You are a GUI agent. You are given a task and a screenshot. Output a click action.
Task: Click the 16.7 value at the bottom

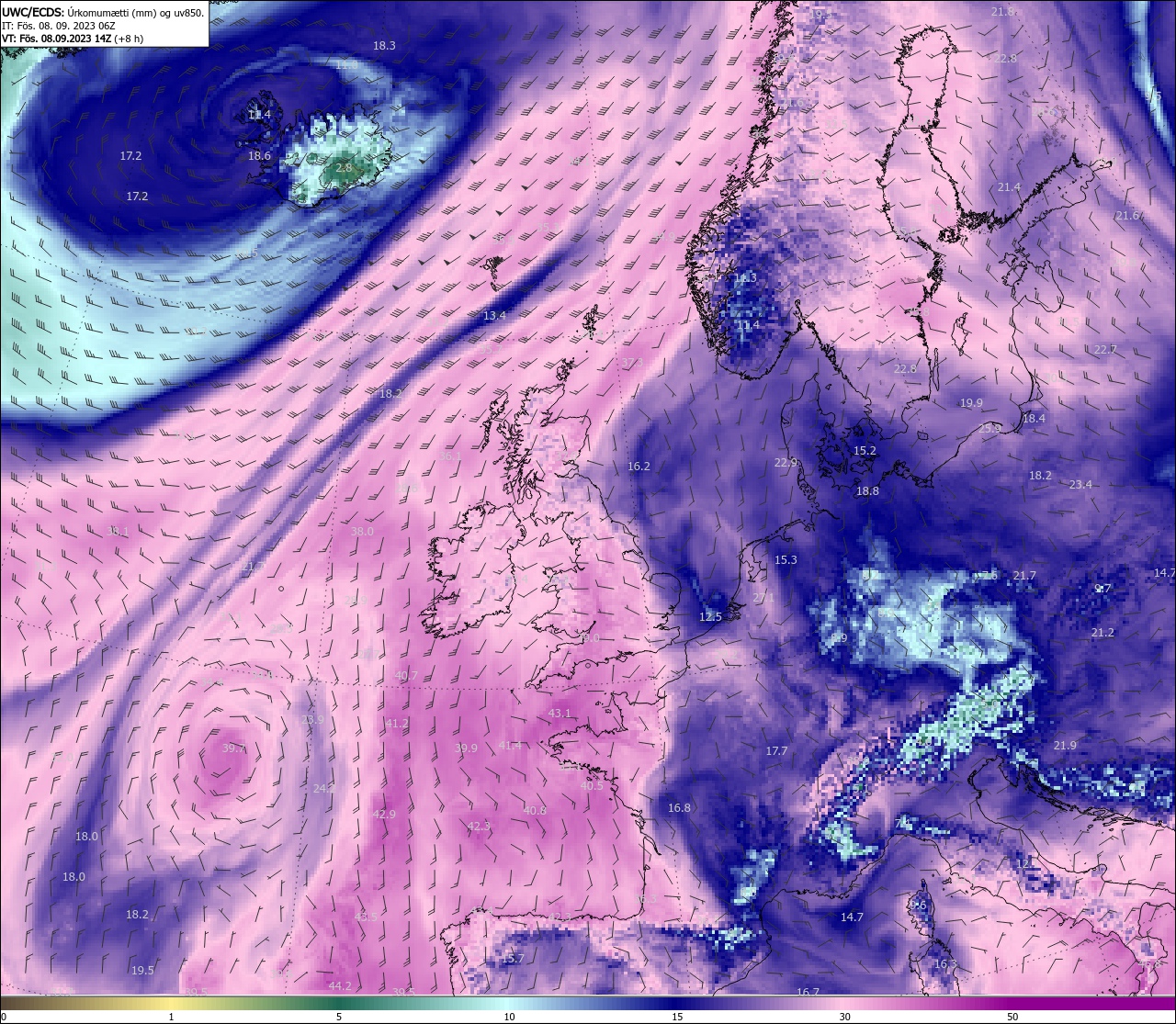click(x=808, y=992)
